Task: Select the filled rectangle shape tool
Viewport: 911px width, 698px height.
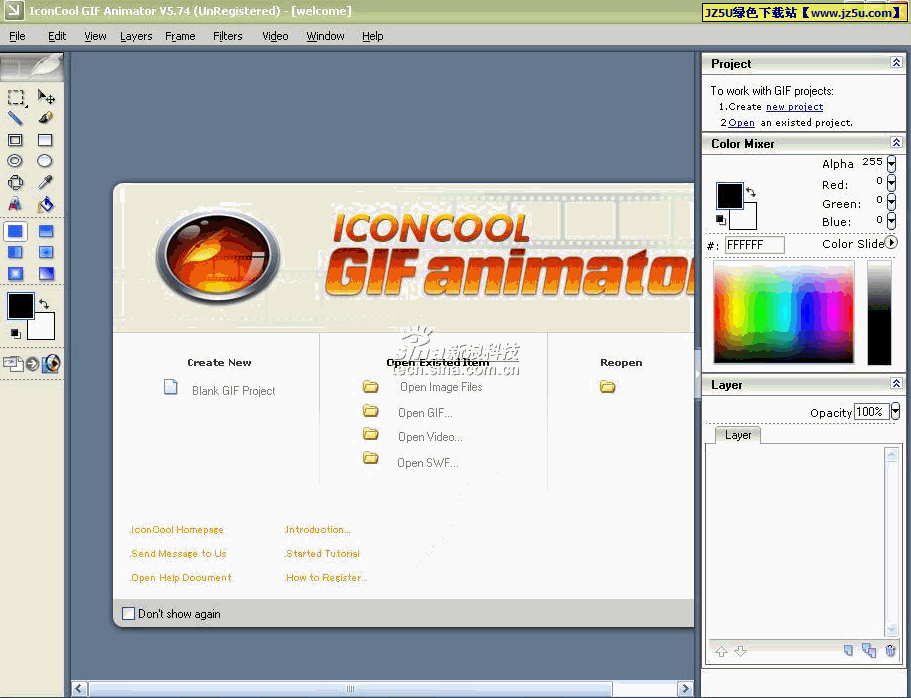Action: 45,140
